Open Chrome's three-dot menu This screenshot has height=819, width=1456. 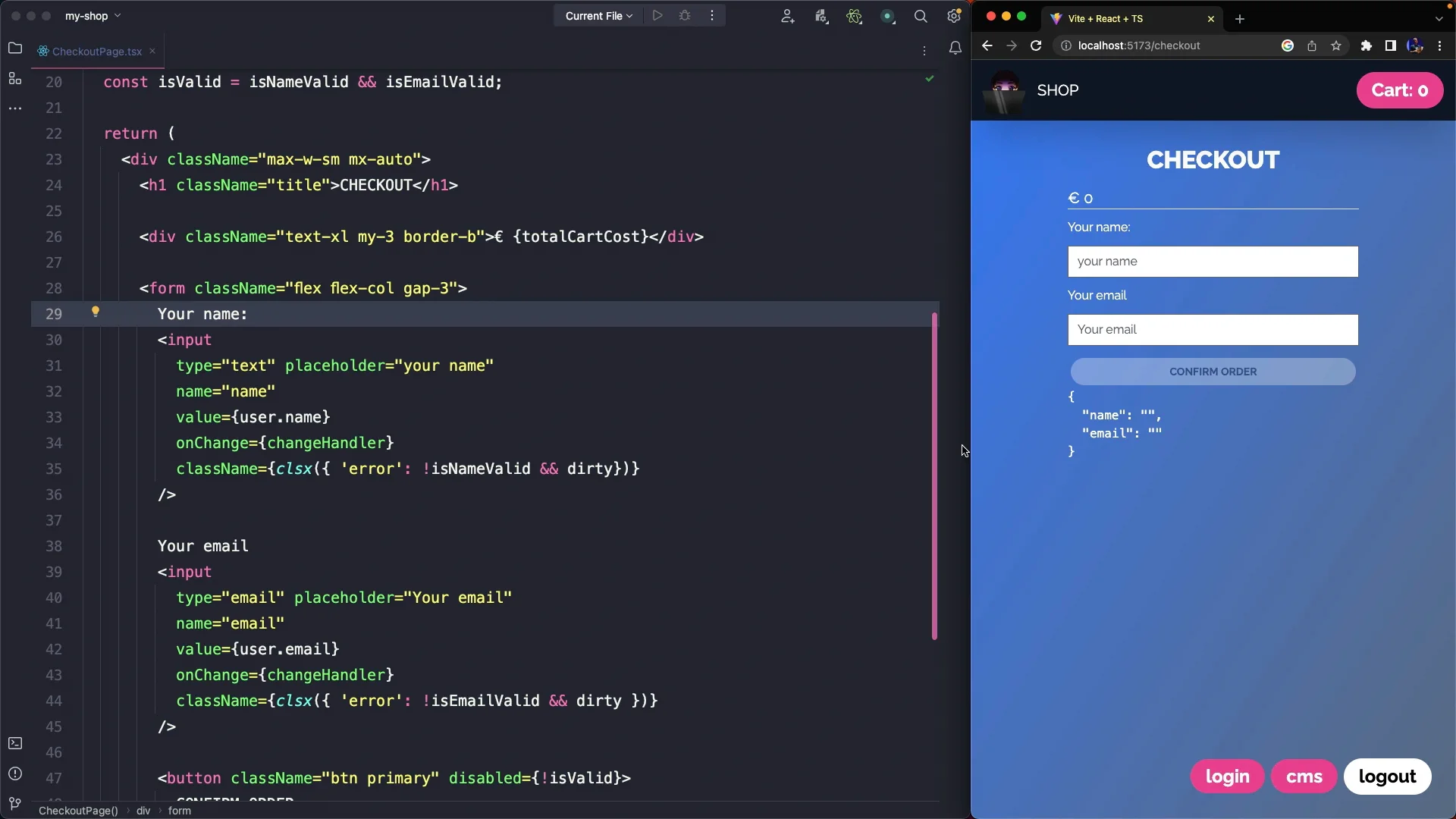tap(1440, 45)
